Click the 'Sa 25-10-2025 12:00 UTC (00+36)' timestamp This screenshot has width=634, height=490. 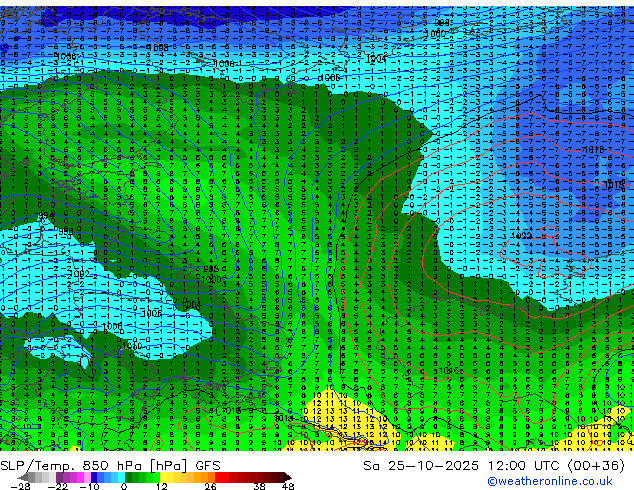coord(494,466)
